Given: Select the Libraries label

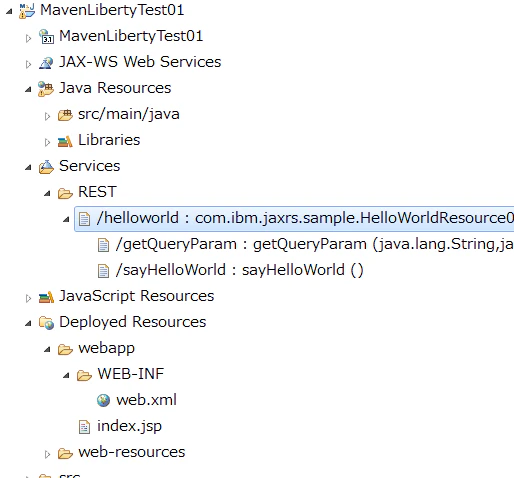Looking at the screenshot, I should click(109, 140).
